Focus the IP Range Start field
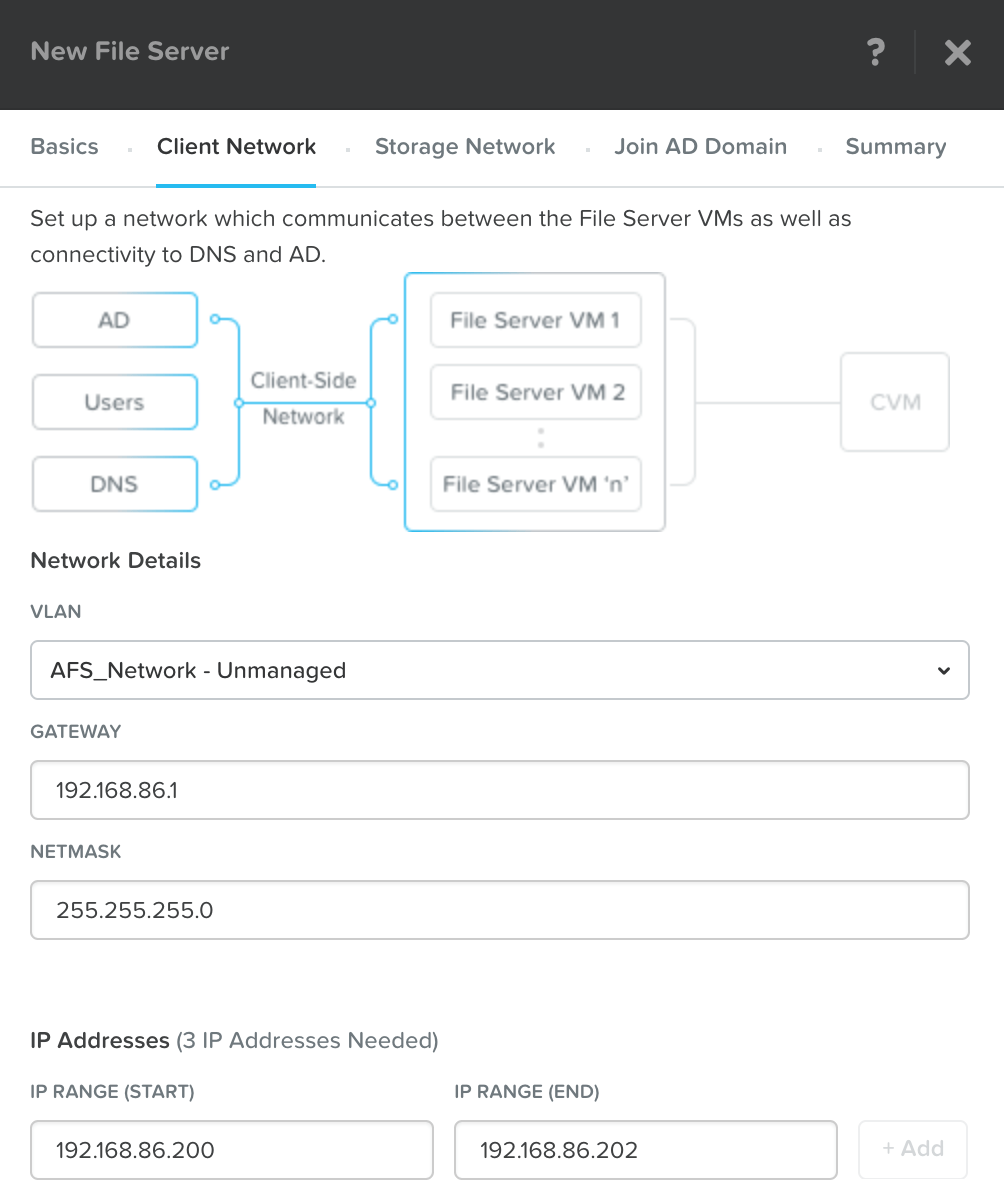 click(232, 1150)
